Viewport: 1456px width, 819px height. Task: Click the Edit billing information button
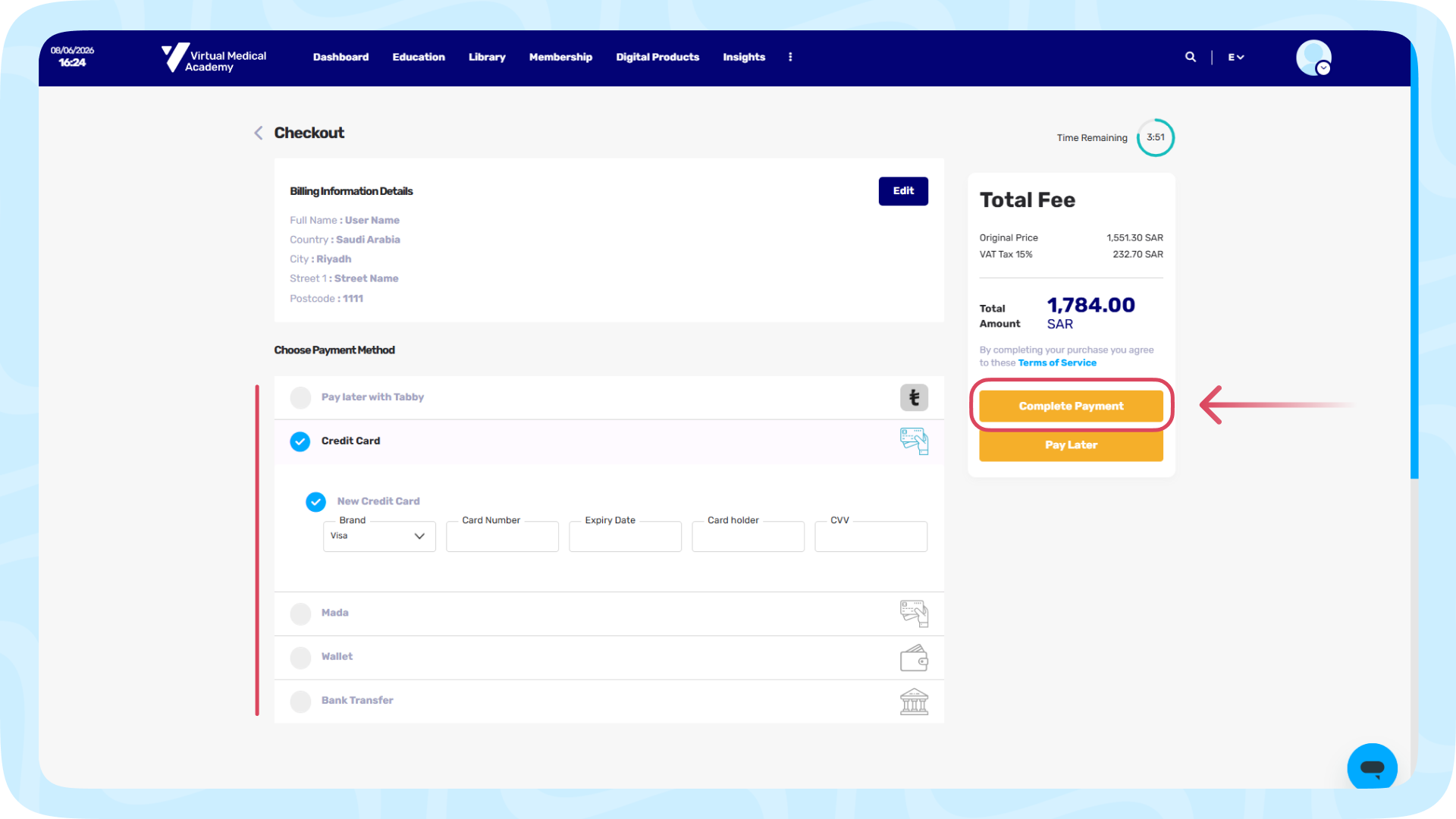[903, 191]
